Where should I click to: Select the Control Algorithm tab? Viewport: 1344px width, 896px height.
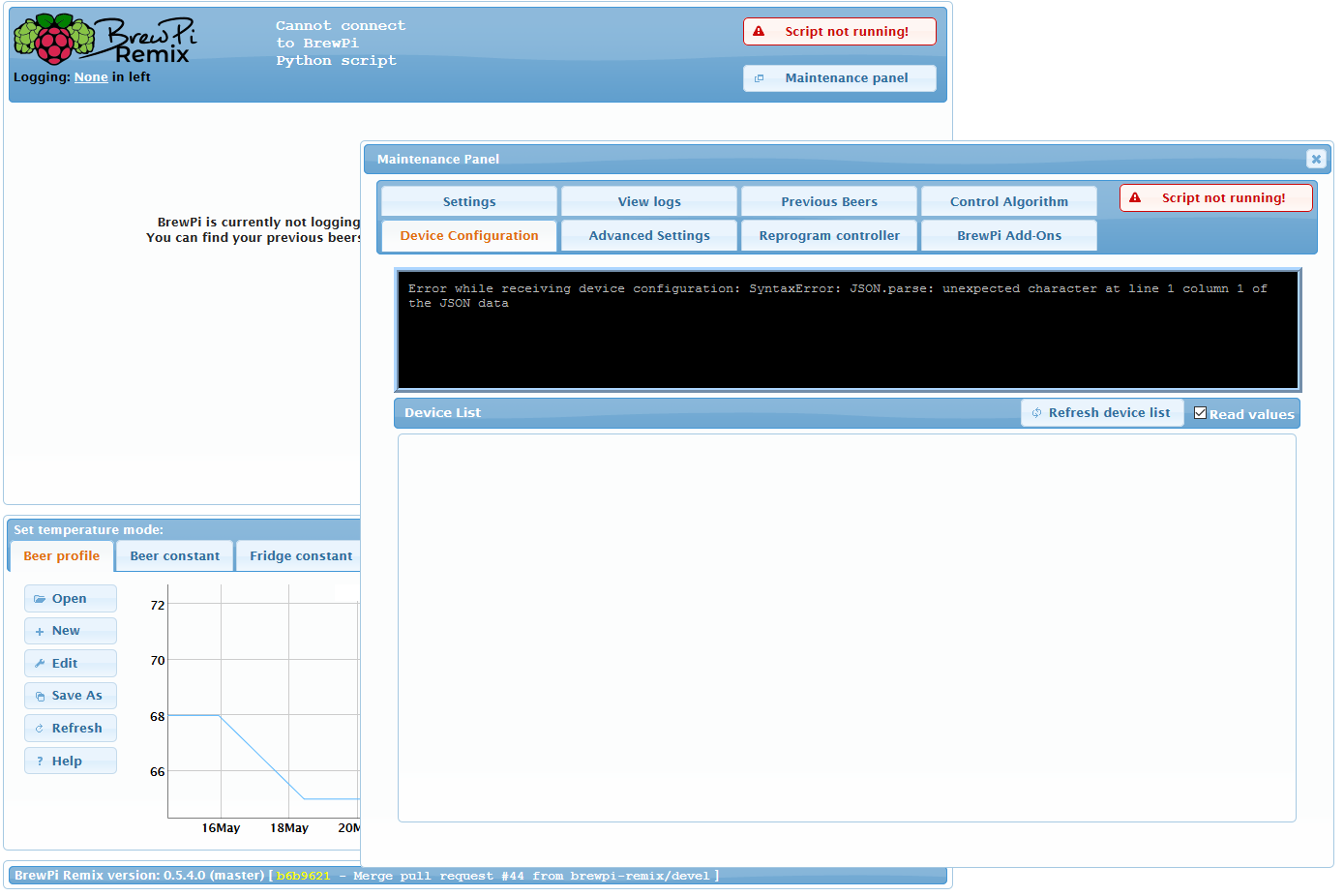point(1009,201)
